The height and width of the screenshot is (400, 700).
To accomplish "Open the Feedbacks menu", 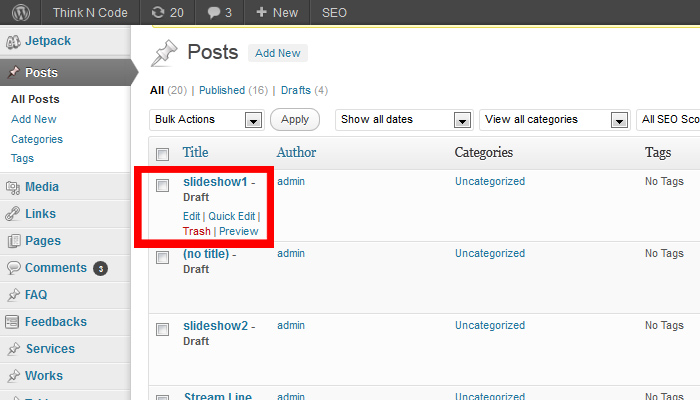I will (56, 321).
